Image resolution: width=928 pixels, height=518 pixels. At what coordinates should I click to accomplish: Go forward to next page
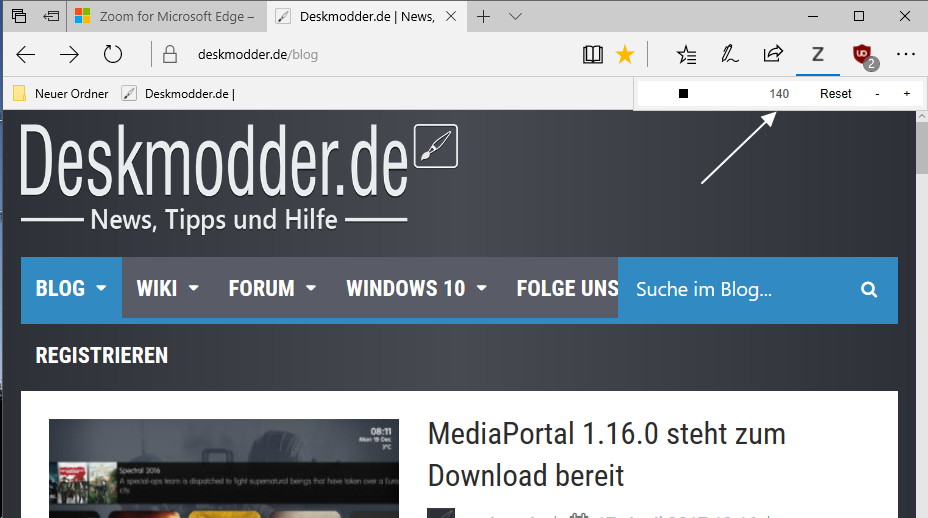click(x=69, y=54)
